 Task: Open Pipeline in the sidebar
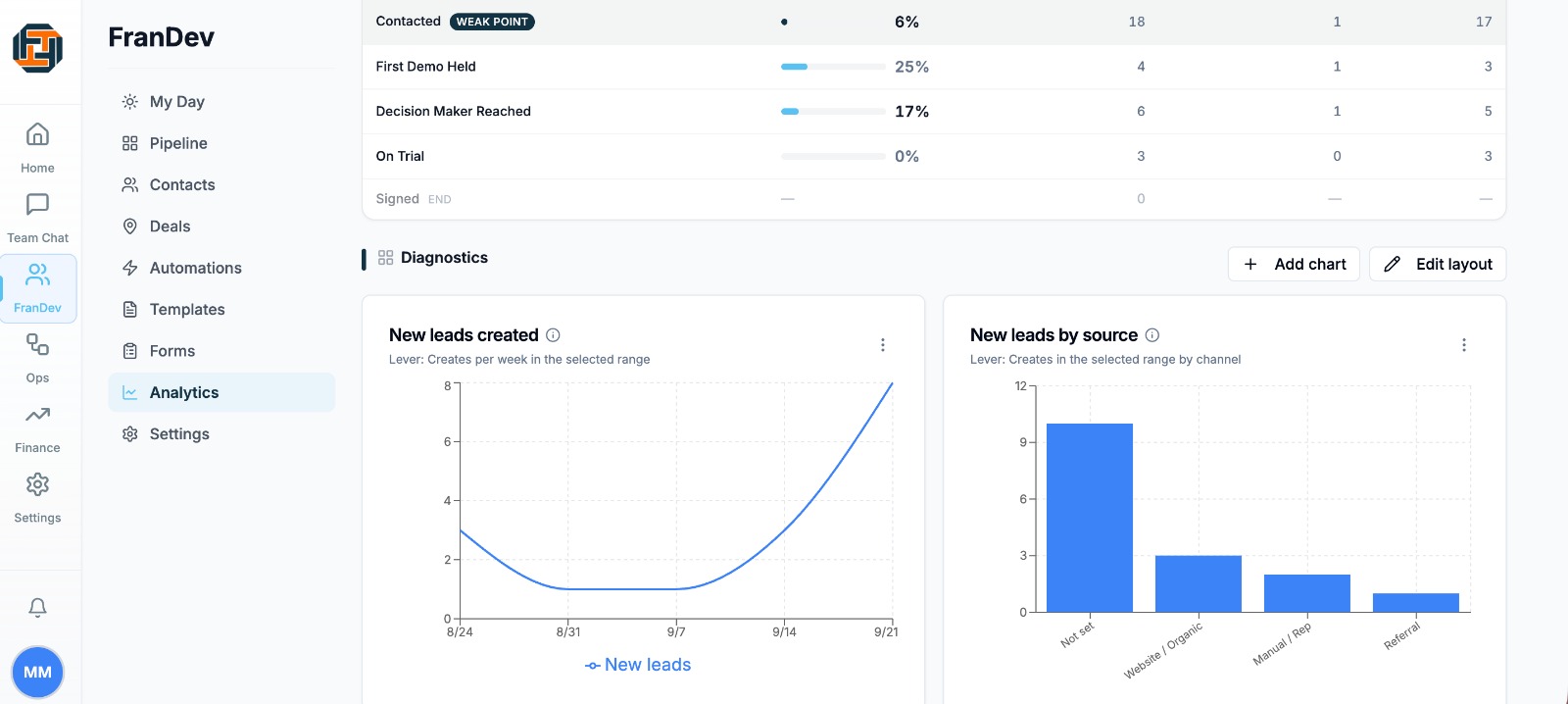(x=221, y=143)
